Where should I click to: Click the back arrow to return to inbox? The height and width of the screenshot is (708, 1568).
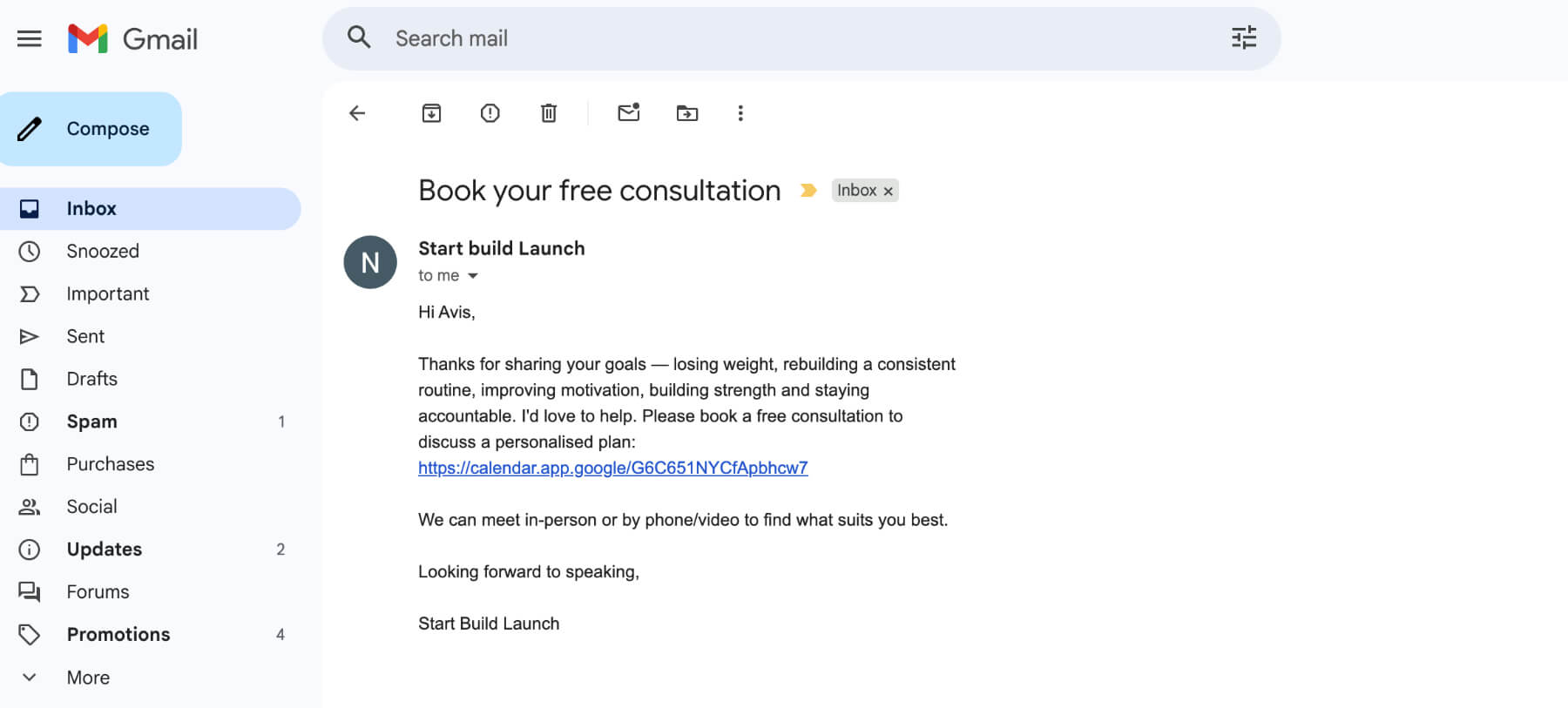coord(357,113)
